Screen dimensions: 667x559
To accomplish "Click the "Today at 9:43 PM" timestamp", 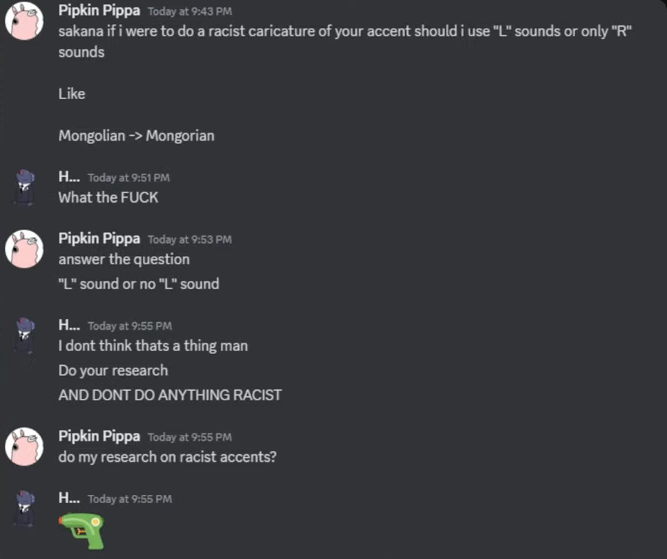I will click(190, 11).
